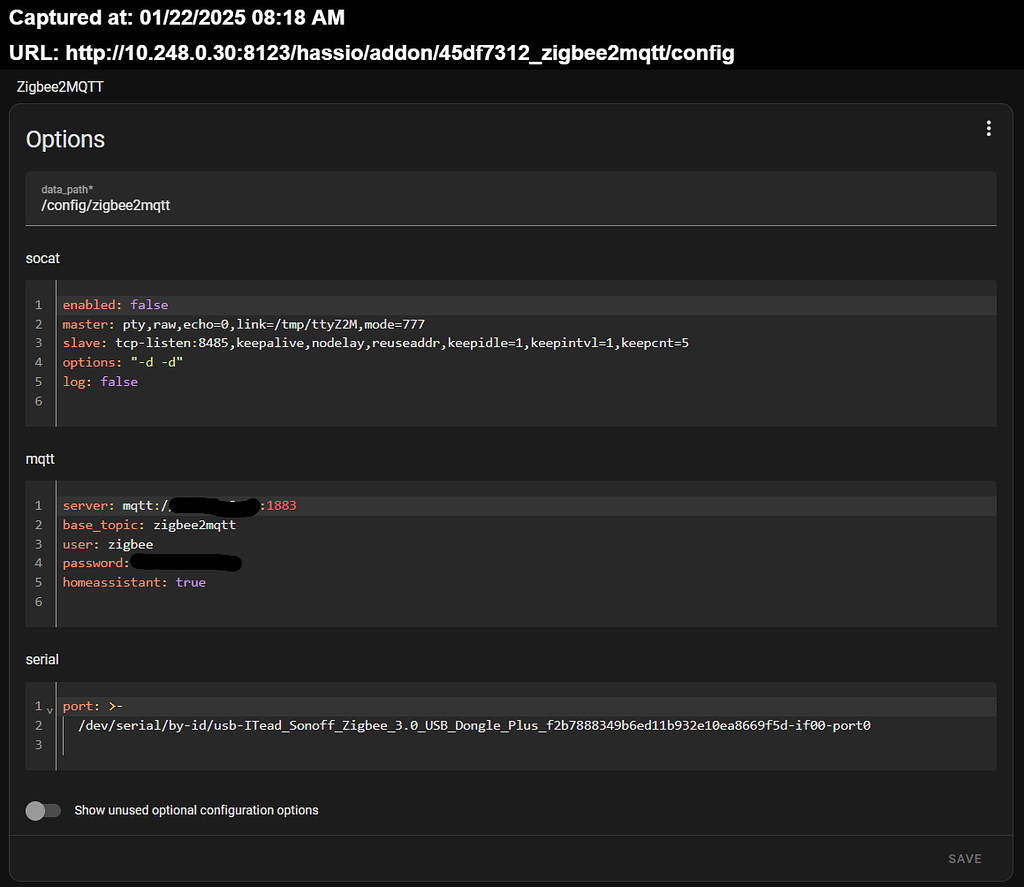1024x887 pixels.
Task: Click the 'homeassistant: true' line
Action: coord(526,582)
